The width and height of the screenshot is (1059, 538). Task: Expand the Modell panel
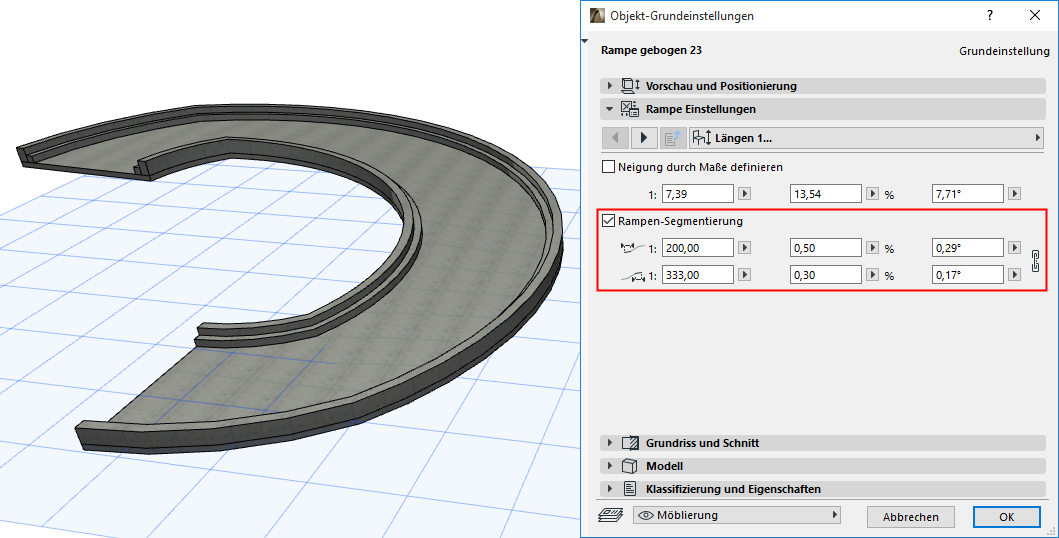point(610,466)
